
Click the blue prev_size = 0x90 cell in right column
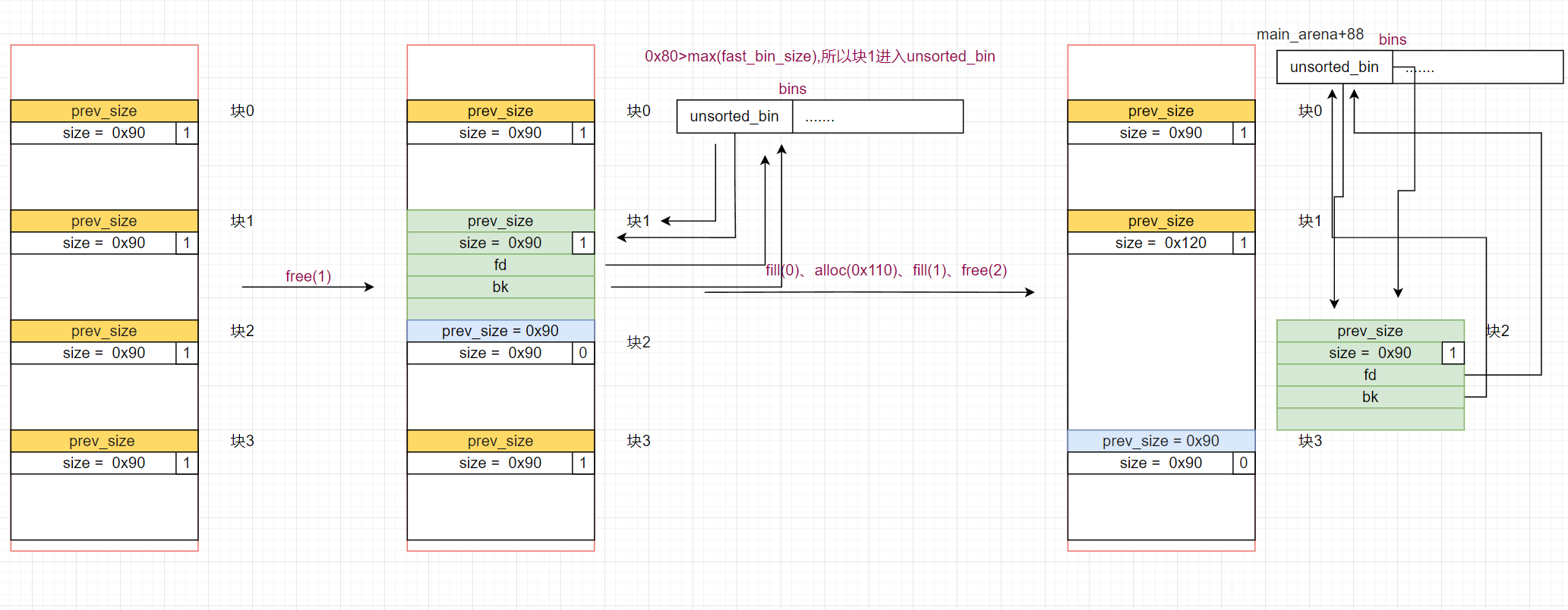(1160, 441)
